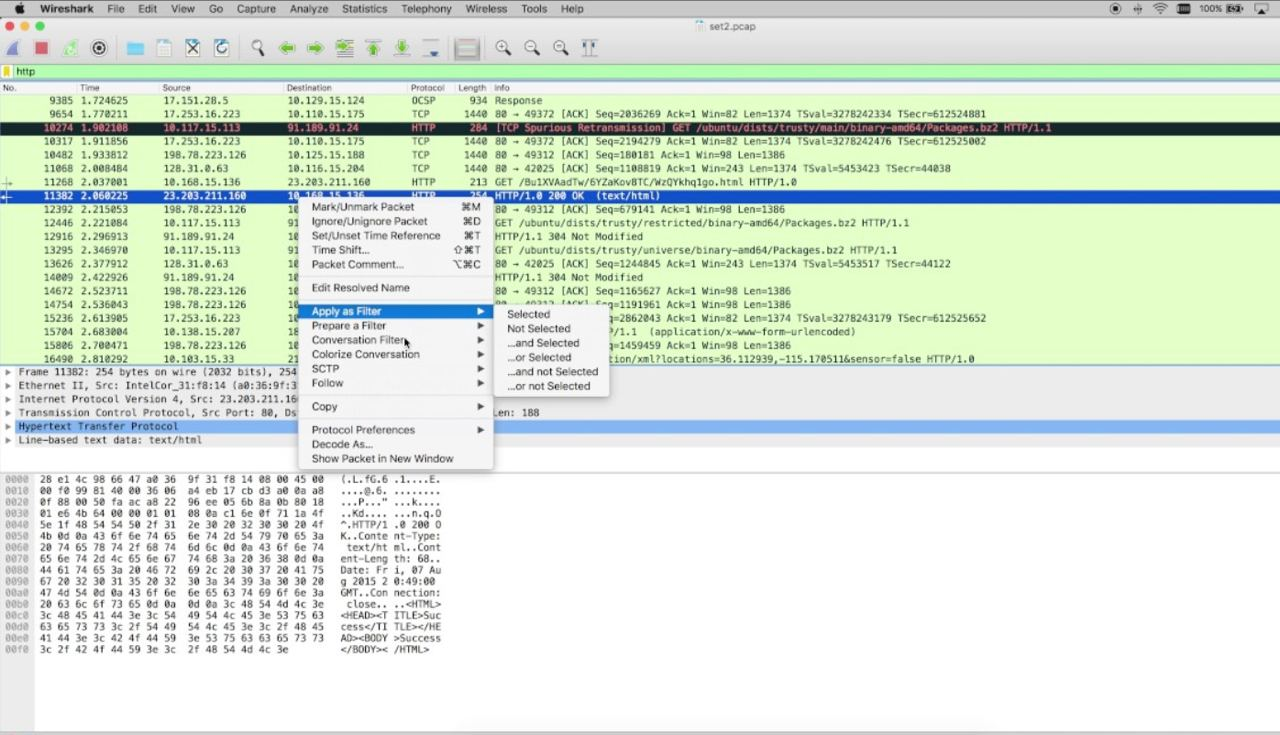Image resolution: width=1280 pixels, height=735 pixels.
Task: Click the find packet magnifier icon
Action: click(x=257, y=48)
